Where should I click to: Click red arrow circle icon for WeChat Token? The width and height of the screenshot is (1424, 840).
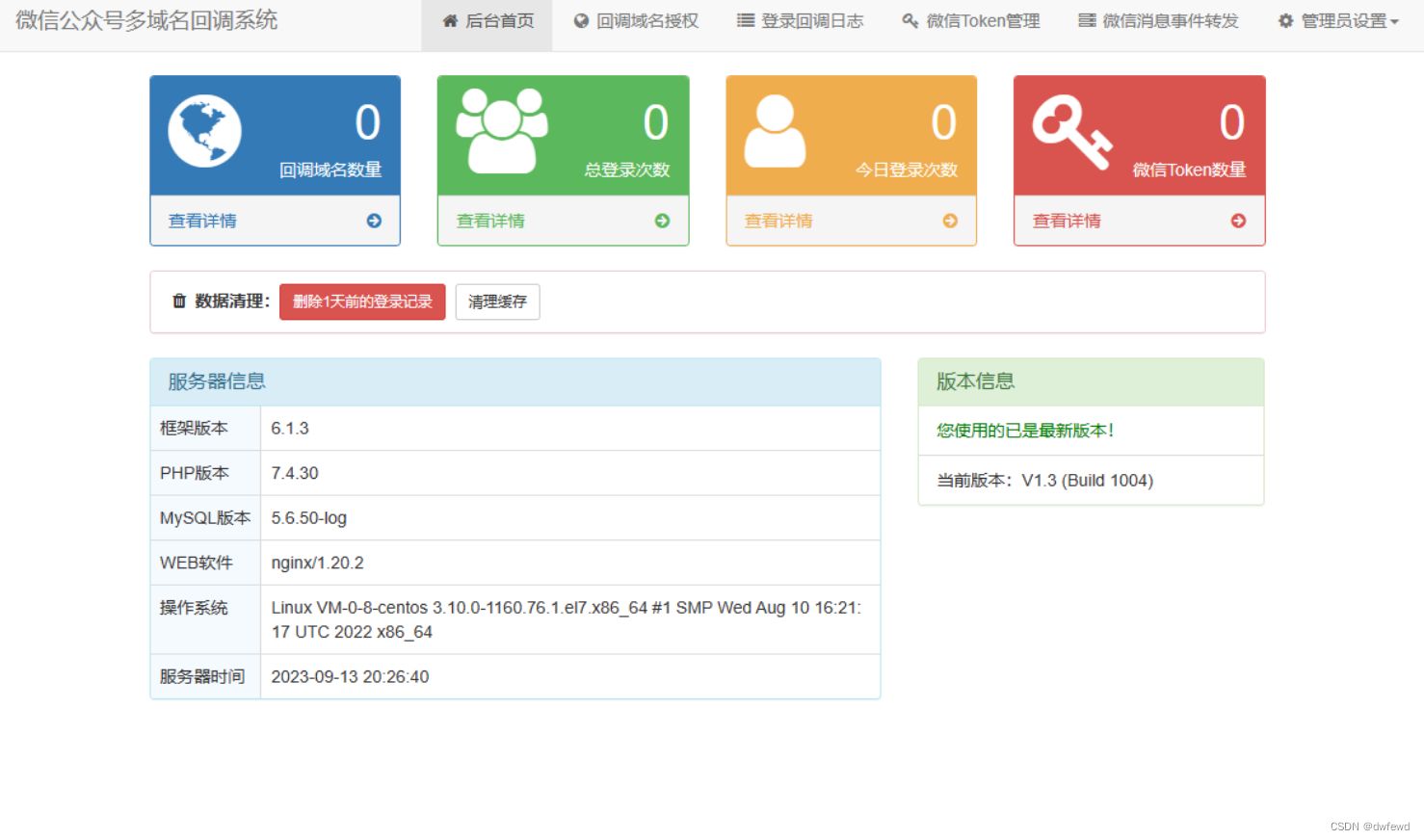(1238, 221)
